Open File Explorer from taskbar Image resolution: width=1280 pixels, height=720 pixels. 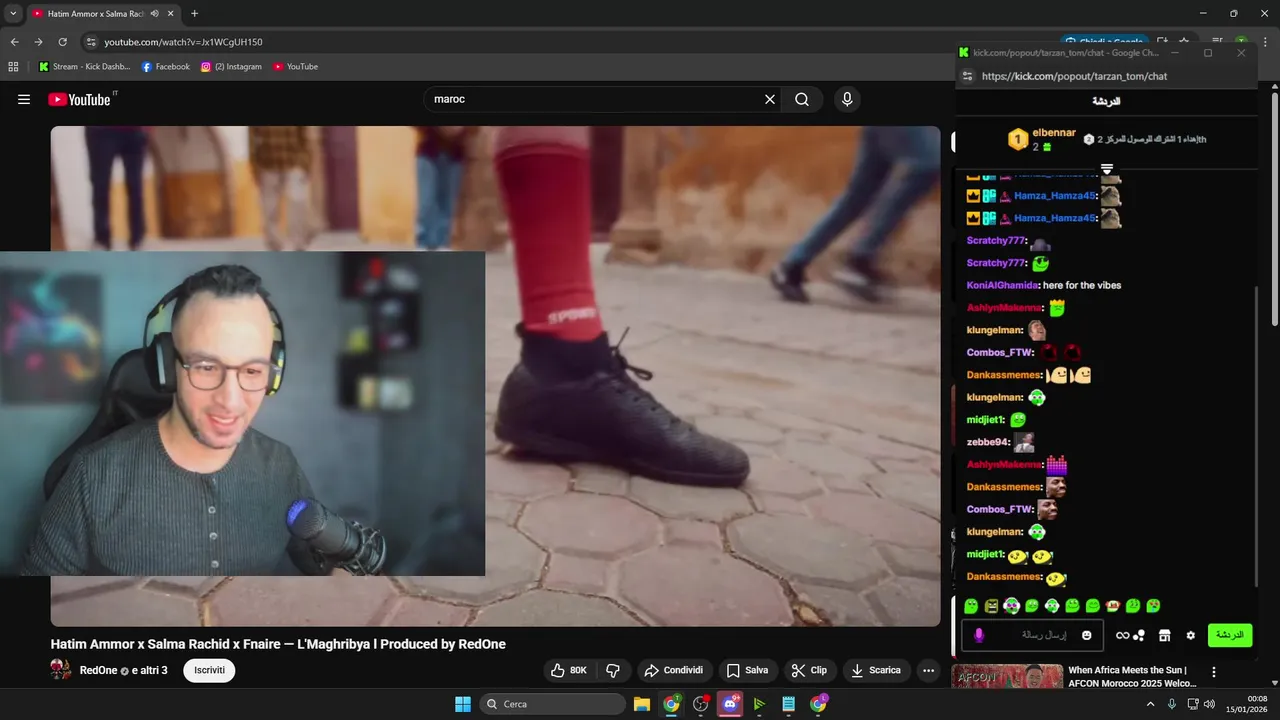(642, 704)
